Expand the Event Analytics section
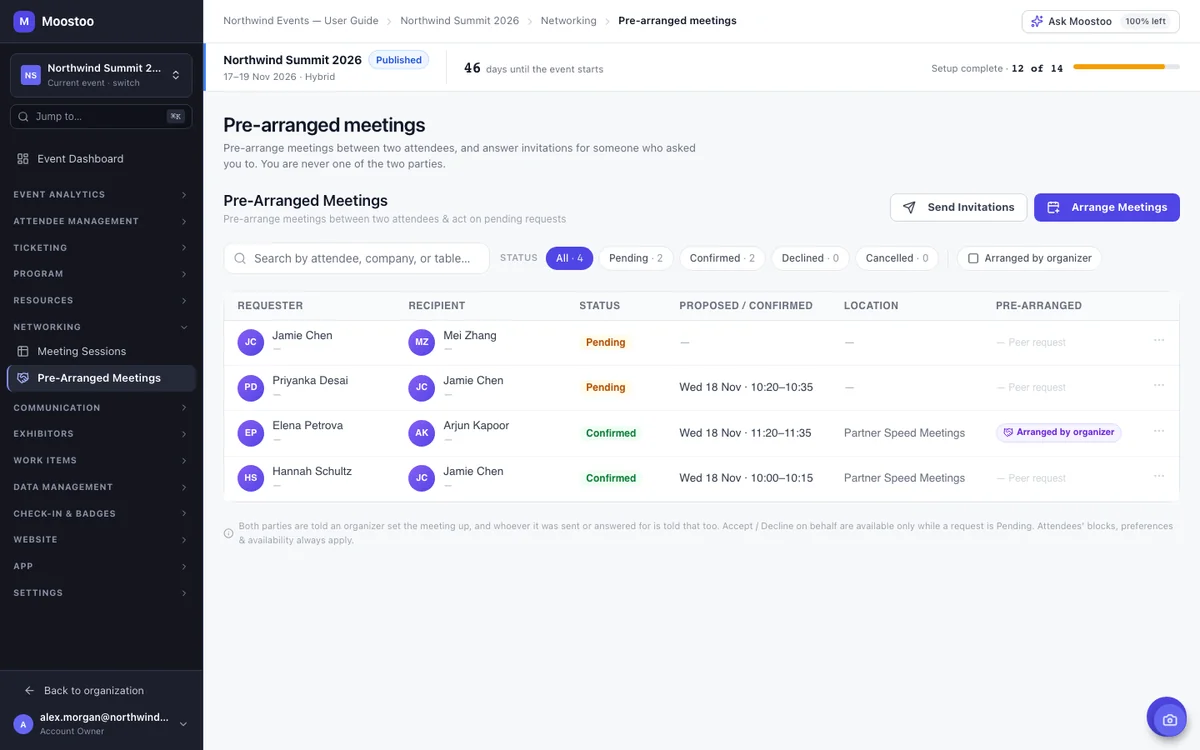This screenshot has height=750, width=1200. (x=101, y=195)
